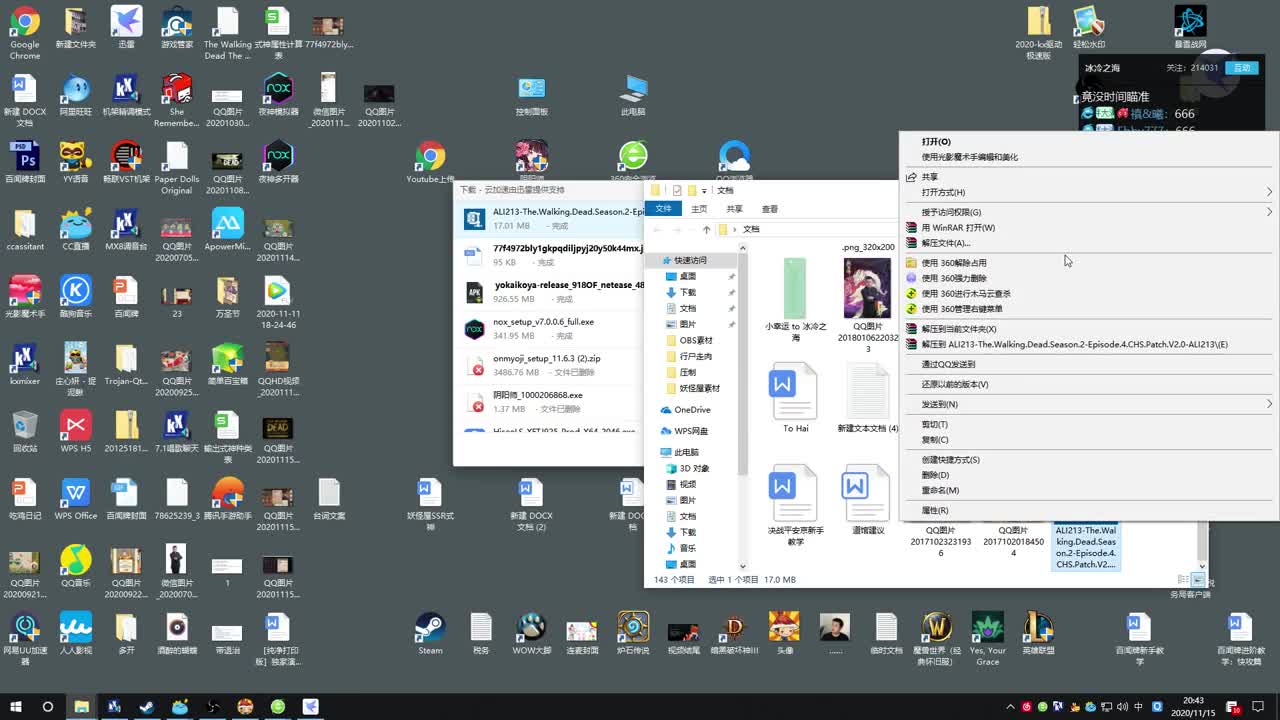Switch to the 共享 ribbon tab in Explorer
The height and width of the screenshot is (720, 1280).
click(734, 209)
